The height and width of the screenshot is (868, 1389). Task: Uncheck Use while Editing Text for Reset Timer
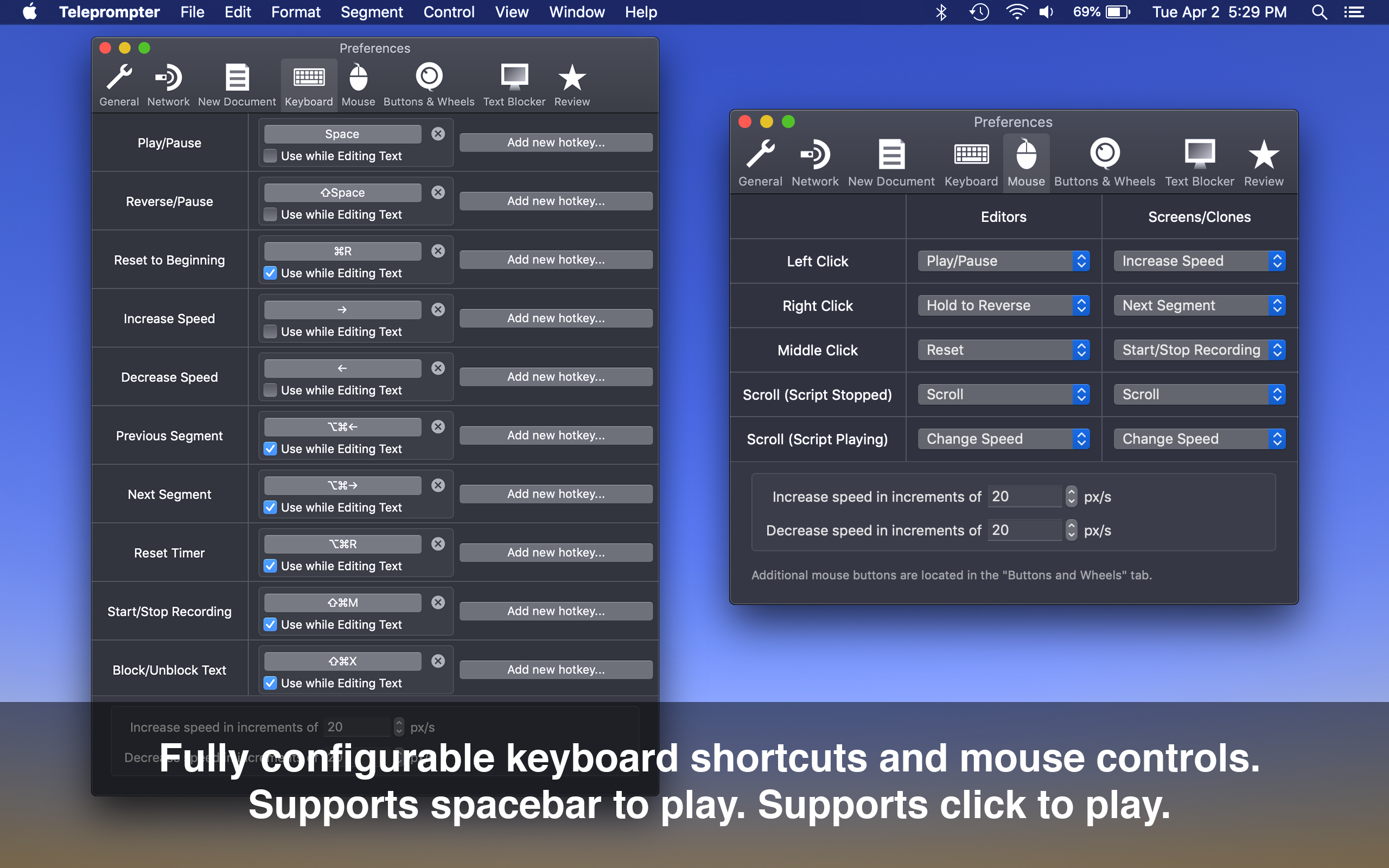[x=270, y=566]
